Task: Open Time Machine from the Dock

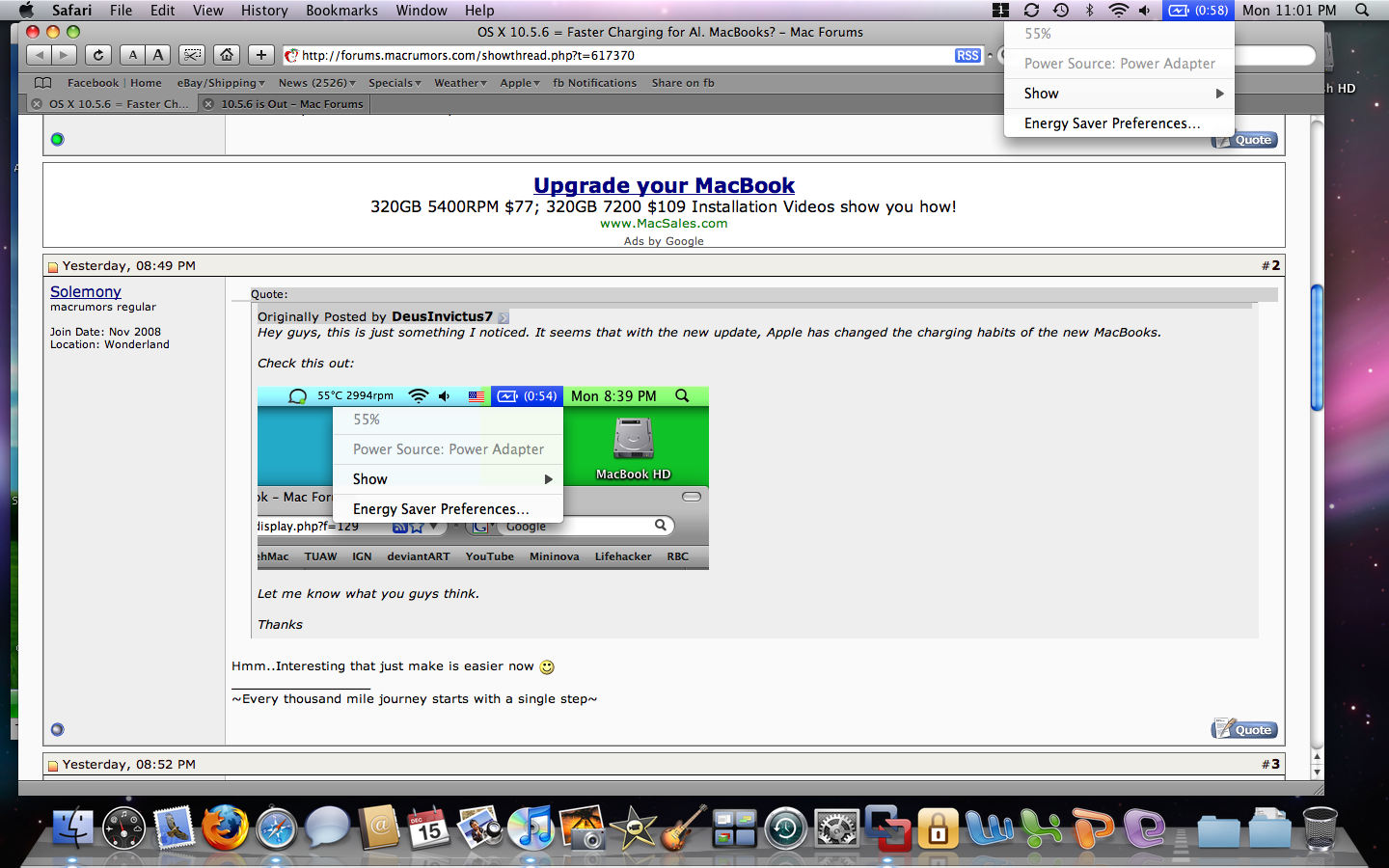Action: pyautogui.click(x=785, y=827)
